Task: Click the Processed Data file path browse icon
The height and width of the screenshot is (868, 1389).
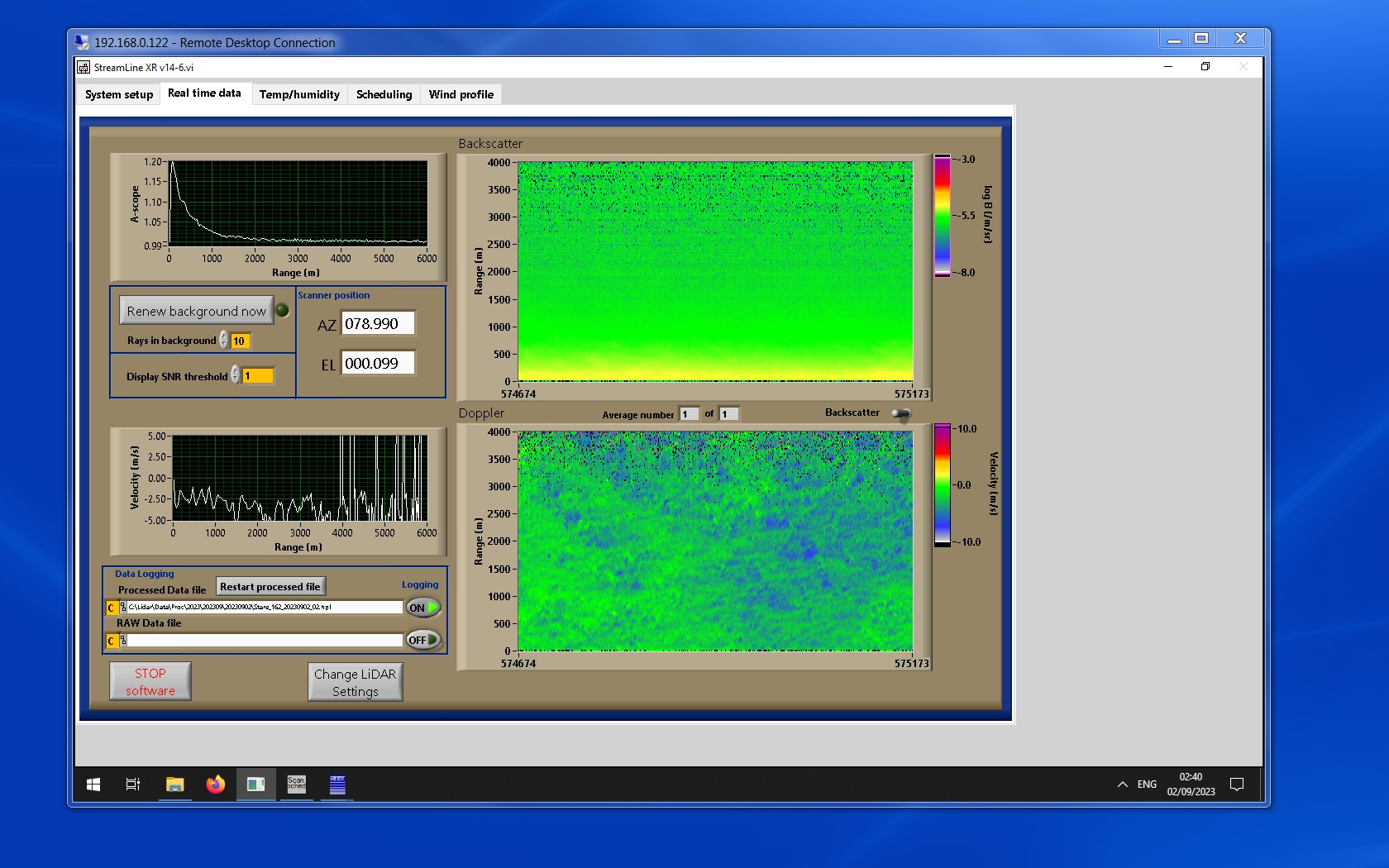Action: 123,608
